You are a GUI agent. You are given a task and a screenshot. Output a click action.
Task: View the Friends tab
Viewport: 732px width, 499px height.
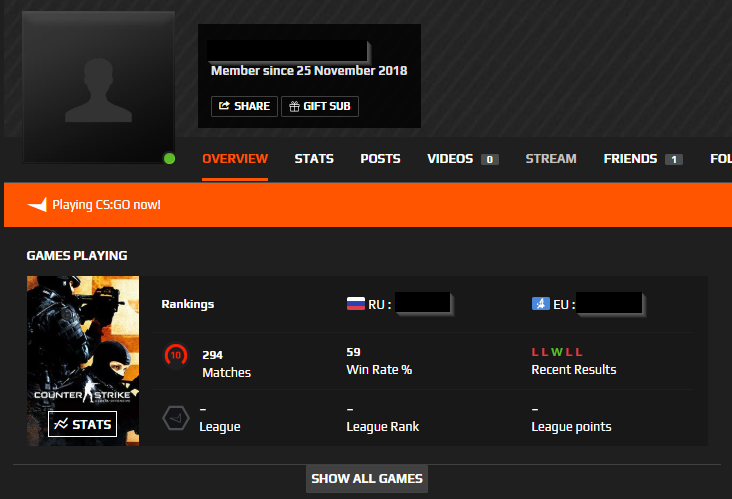[x=643, y=159]
